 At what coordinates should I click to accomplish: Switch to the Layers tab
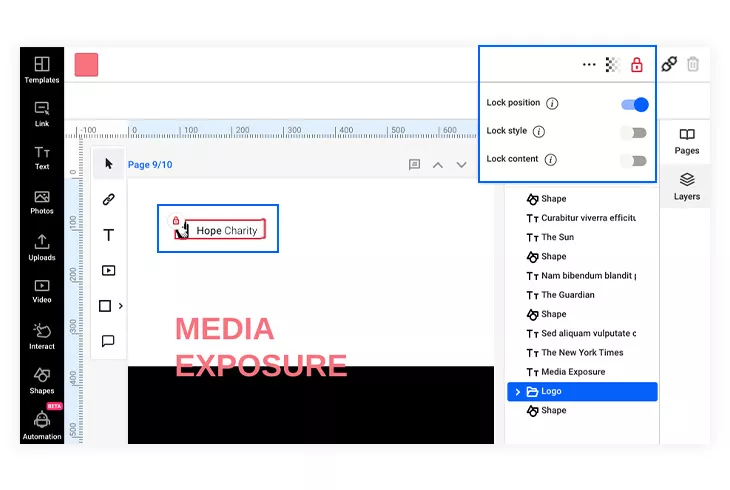pos(687,186)
